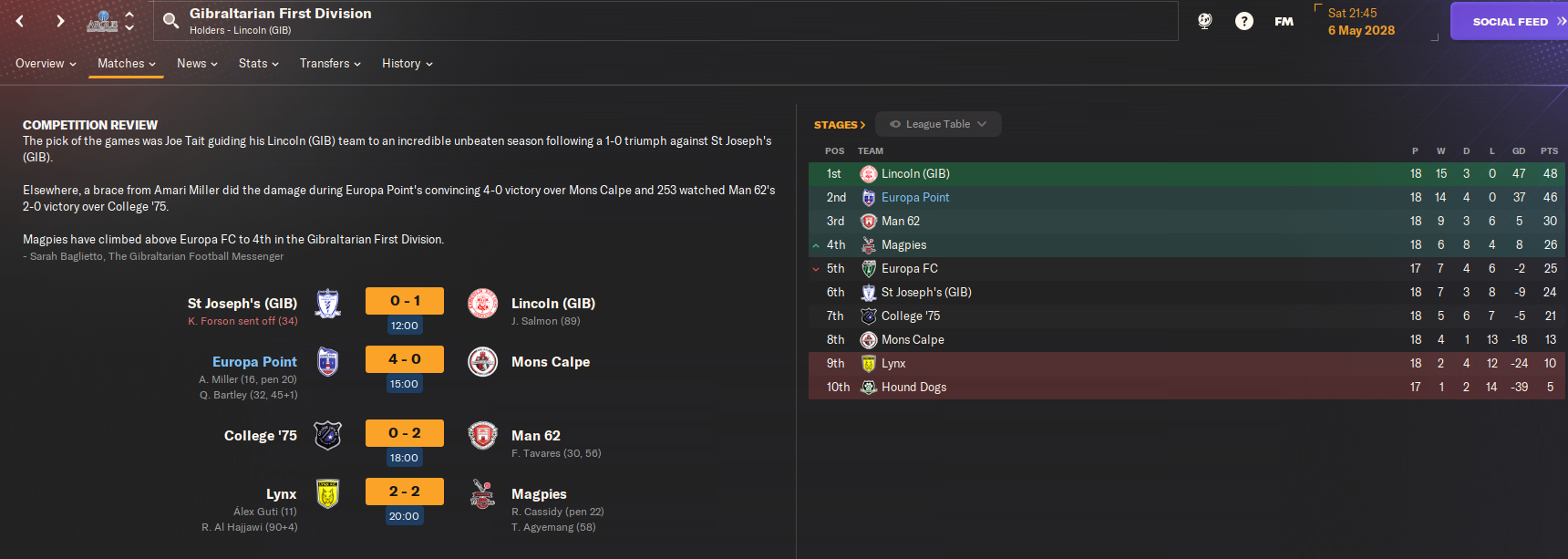1568x559 pixels.
Task: Open the League Table dropdown
Action: coord(938,124)
